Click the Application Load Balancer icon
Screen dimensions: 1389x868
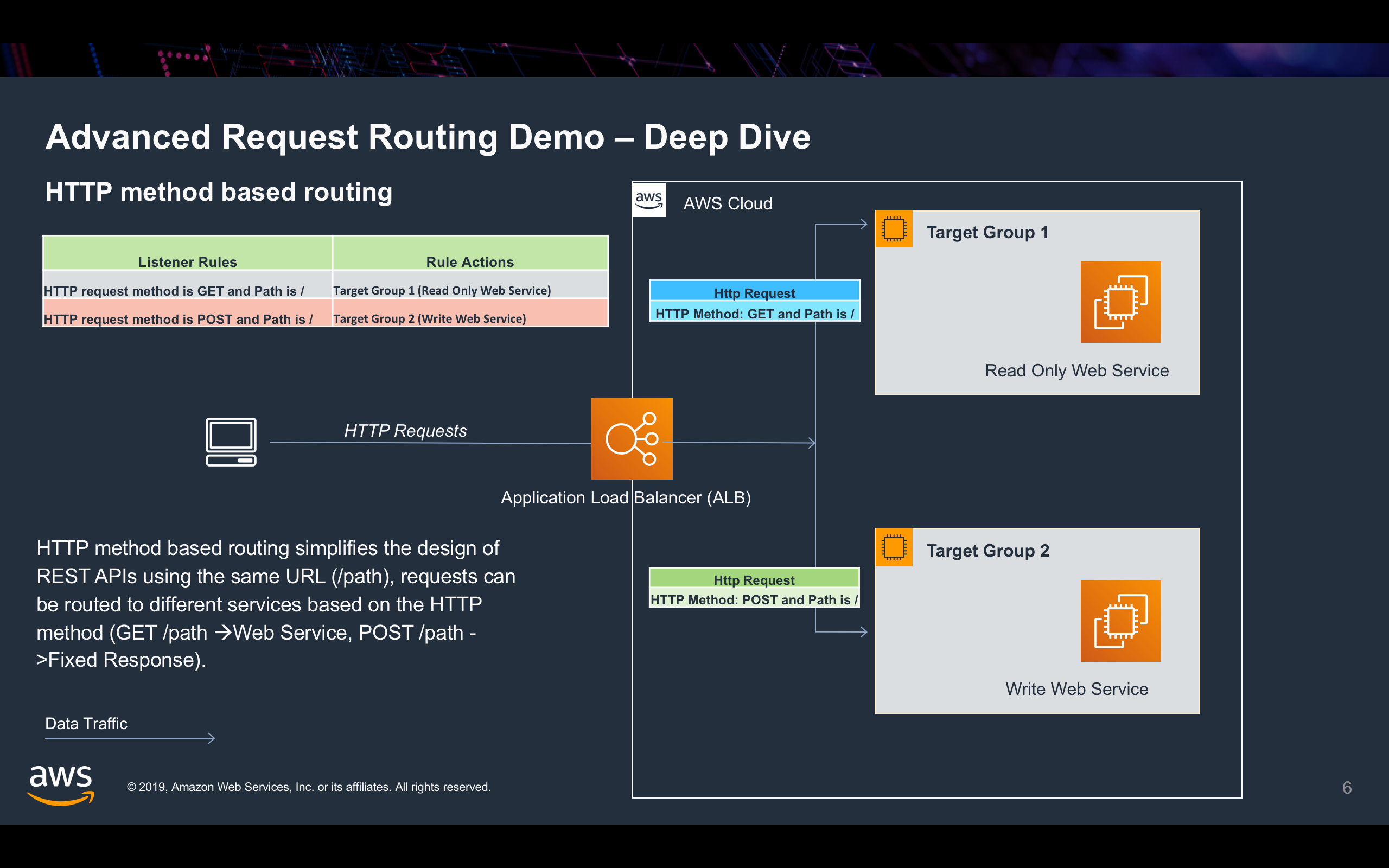pos(632,438)
